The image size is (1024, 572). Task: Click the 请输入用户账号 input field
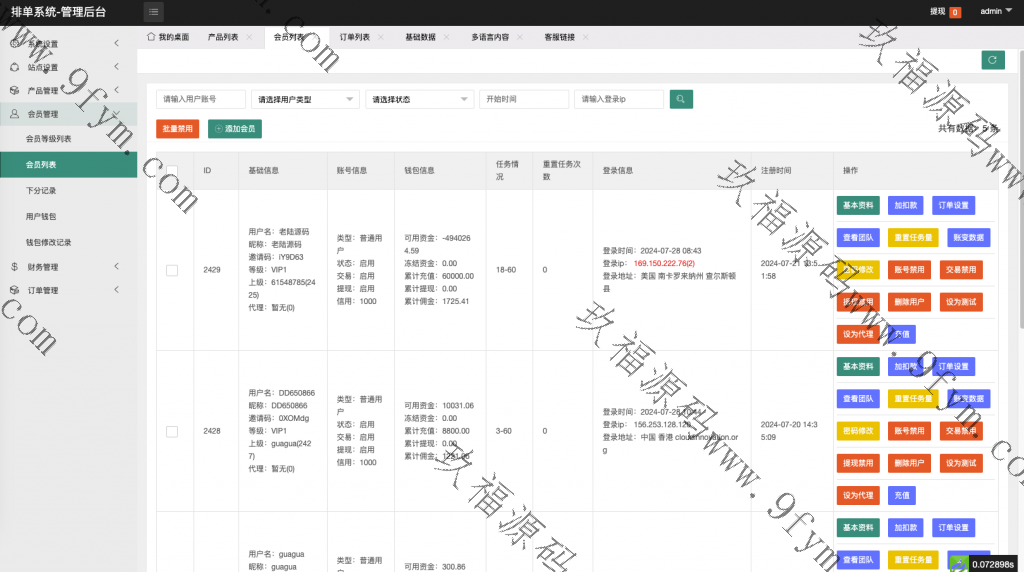[x=201, y=99]
